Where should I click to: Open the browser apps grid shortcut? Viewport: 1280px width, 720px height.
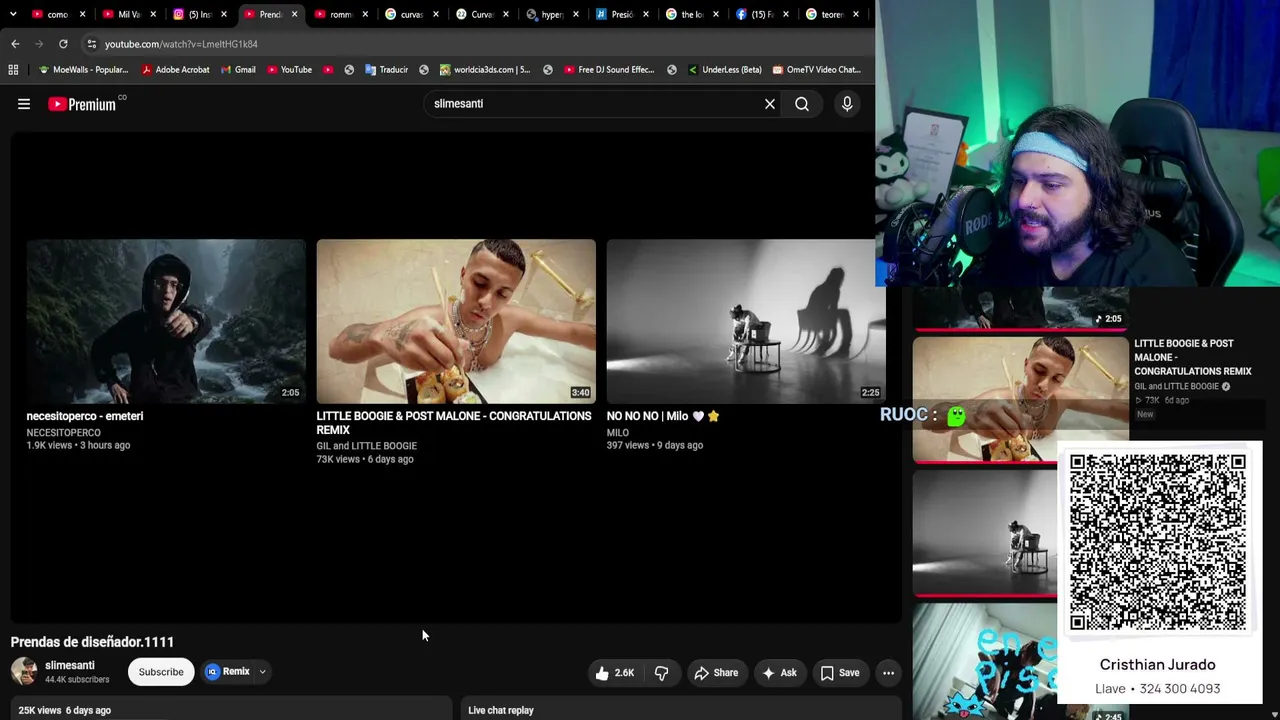point(13,70)
